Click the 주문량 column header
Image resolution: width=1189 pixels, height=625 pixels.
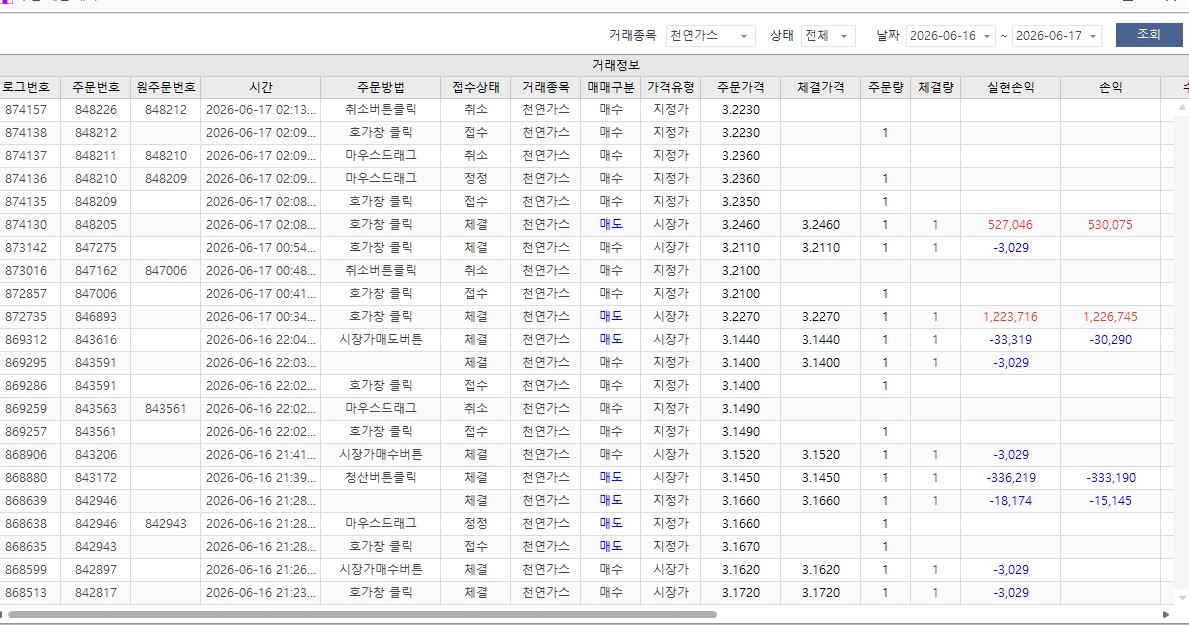click(x=885, y=87)
